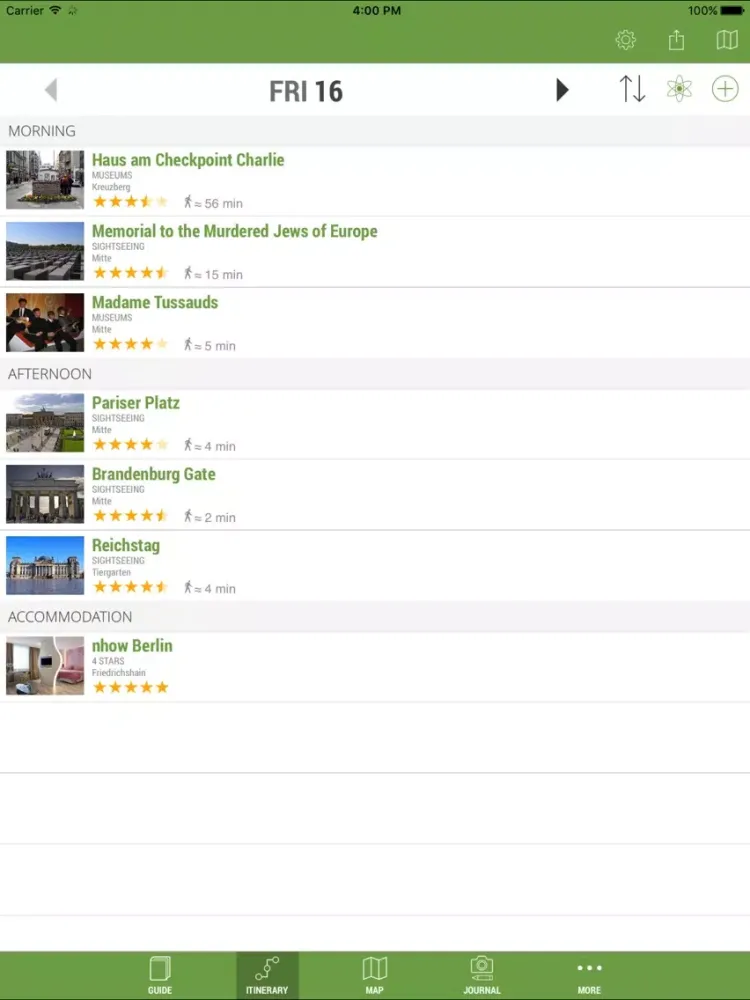Image resolution: width=750 pixels, height=1000 pixels.
Task: Tap the Wi-Fi icon in status bar
Action: click(x=55, y=10)
